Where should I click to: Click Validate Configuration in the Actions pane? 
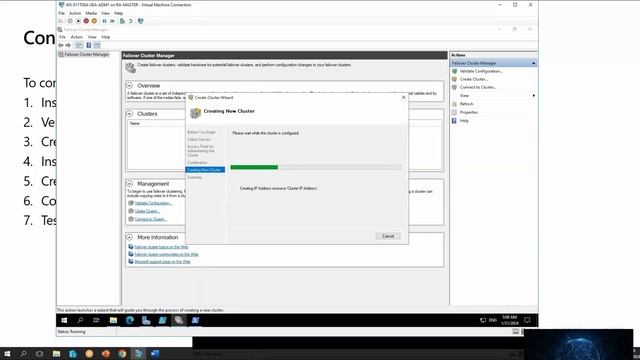[x=481, y=71]
